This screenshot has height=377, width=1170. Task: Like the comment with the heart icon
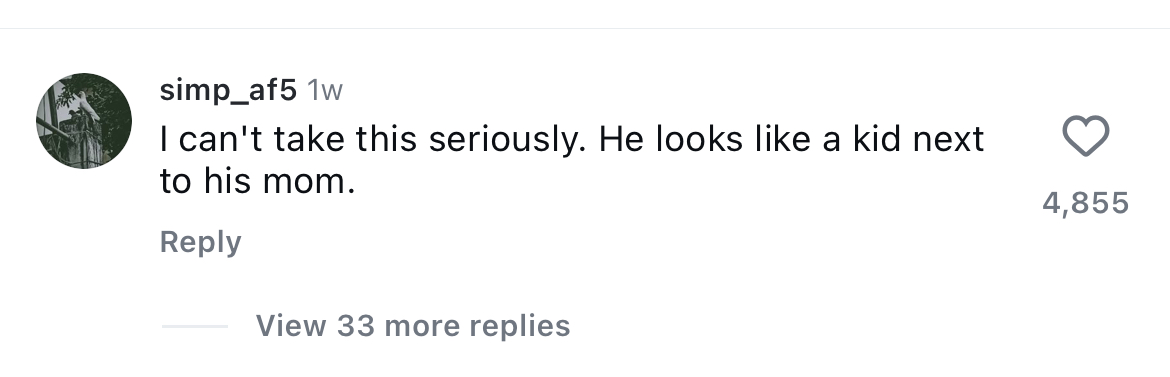click(x=1085, y=137)
